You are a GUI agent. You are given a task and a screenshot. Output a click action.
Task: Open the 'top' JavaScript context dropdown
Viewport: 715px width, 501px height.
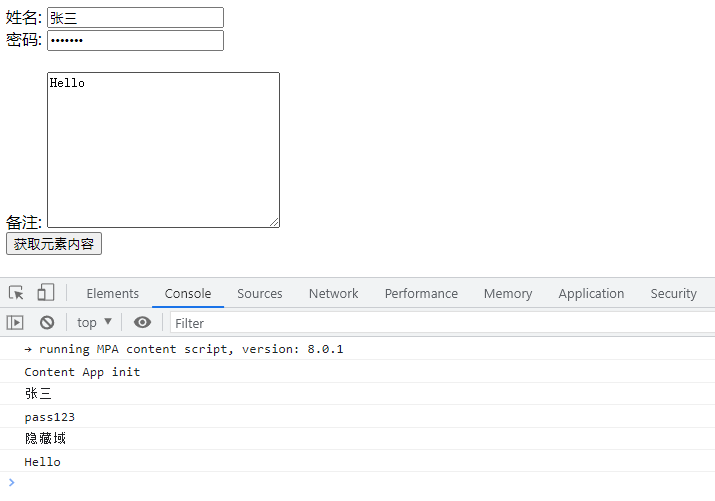[x=95, y=322]
